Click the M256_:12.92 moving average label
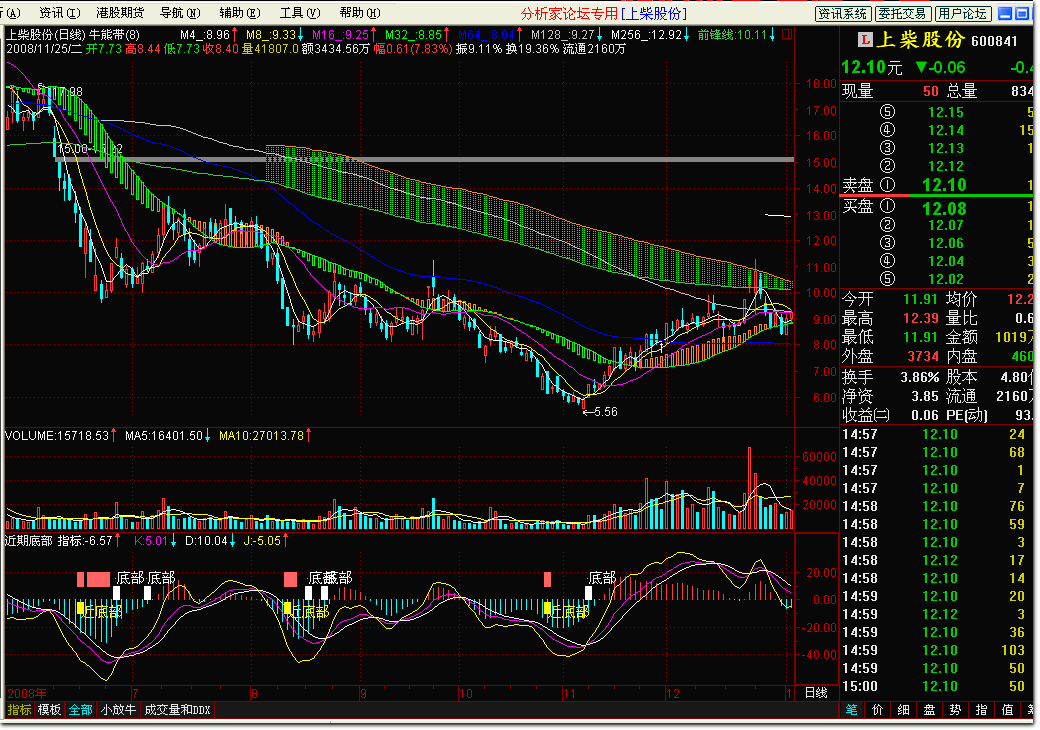 tap(647, 34)
